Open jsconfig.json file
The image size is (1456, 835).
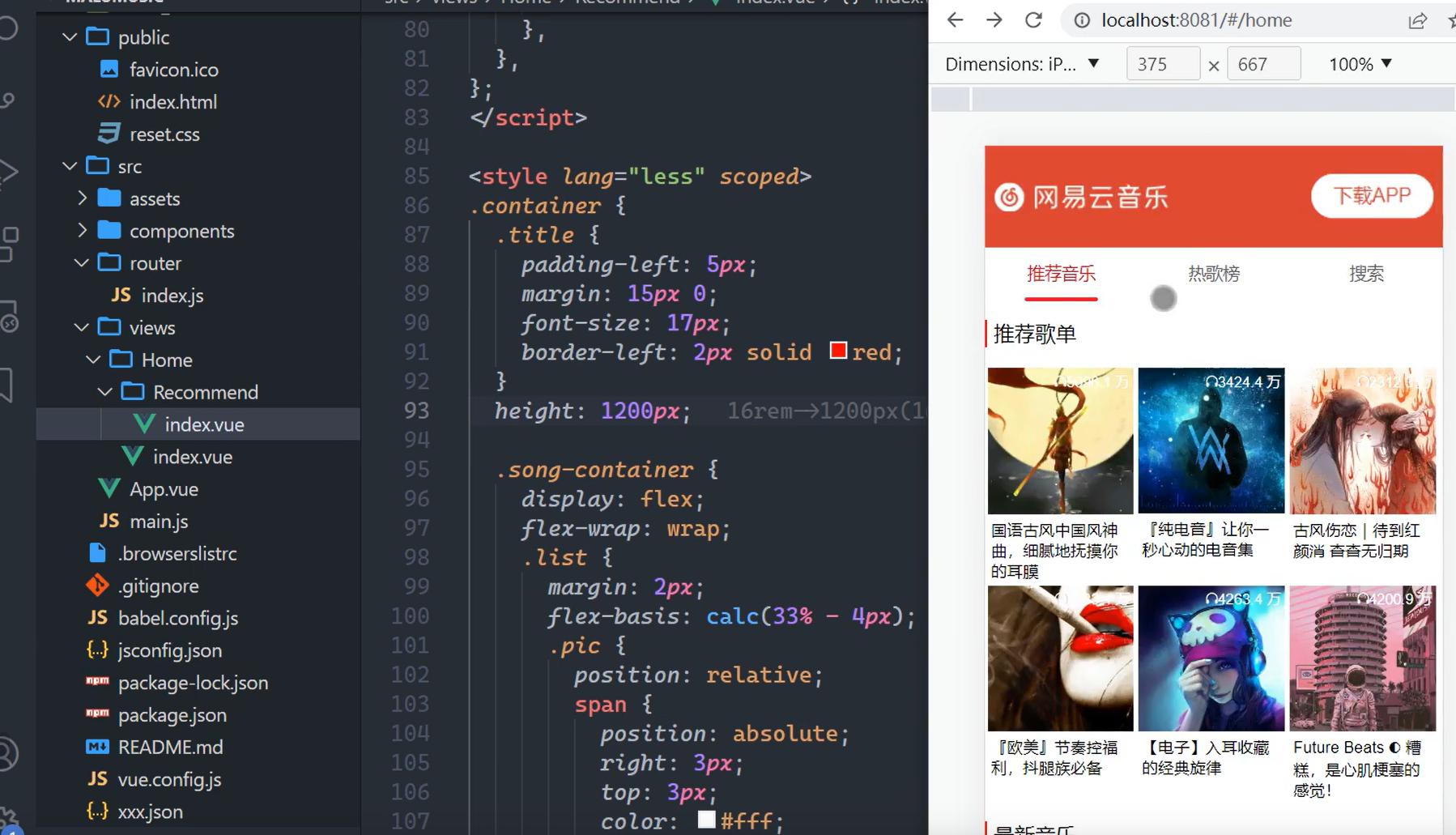tap(169, 650)
